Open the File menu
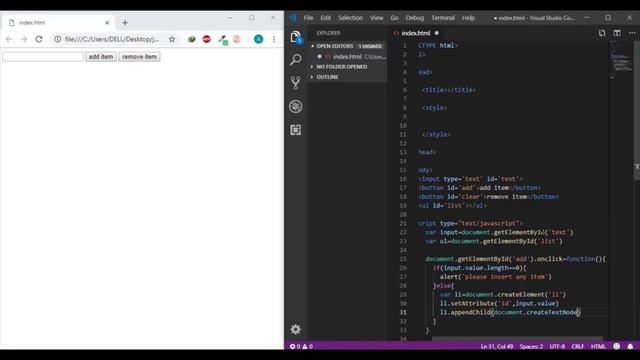Viewport: 640px width, 360px height. tap(308, 18)
